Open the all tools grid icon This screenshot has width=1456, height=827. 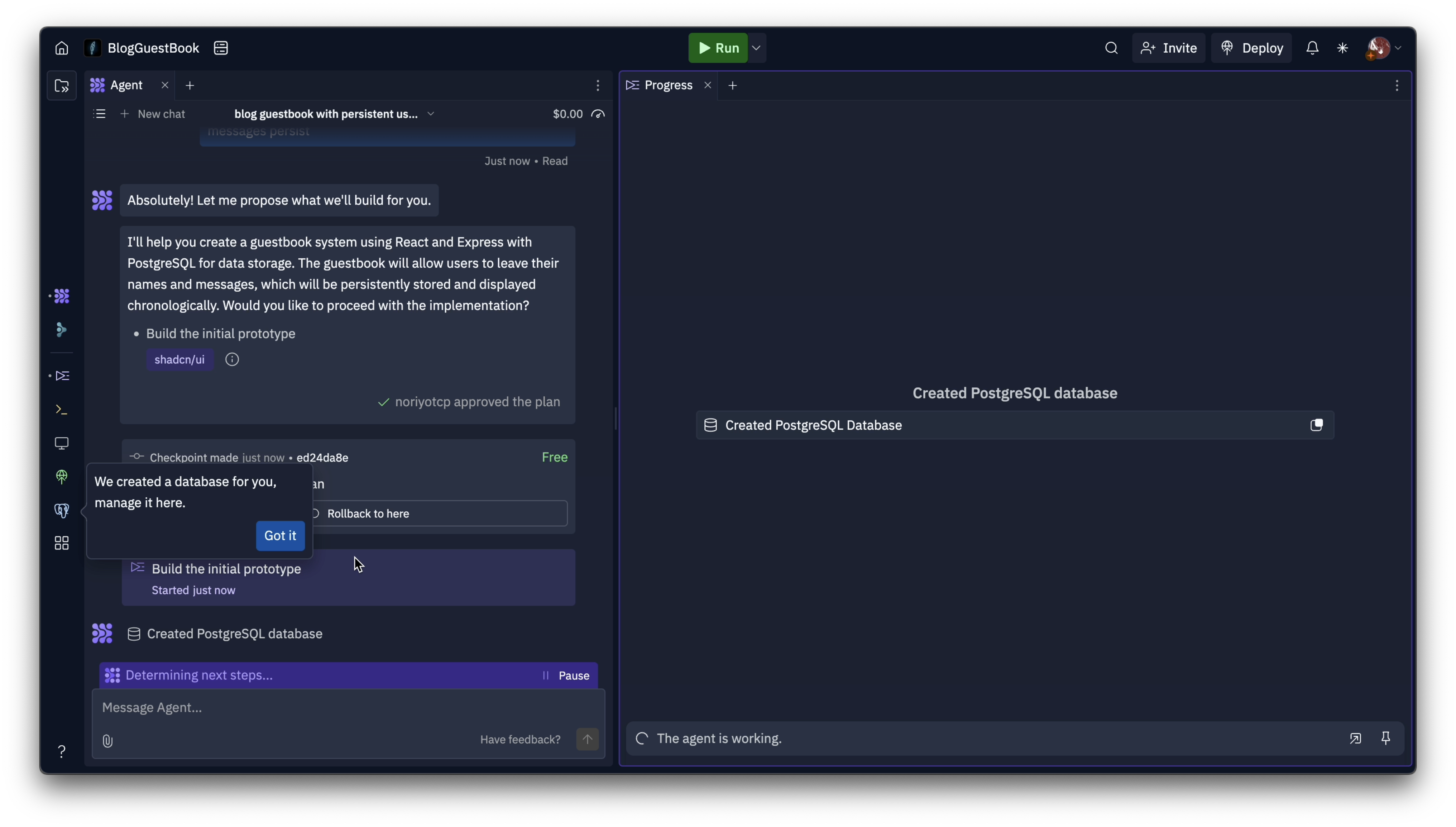point(61,544)
